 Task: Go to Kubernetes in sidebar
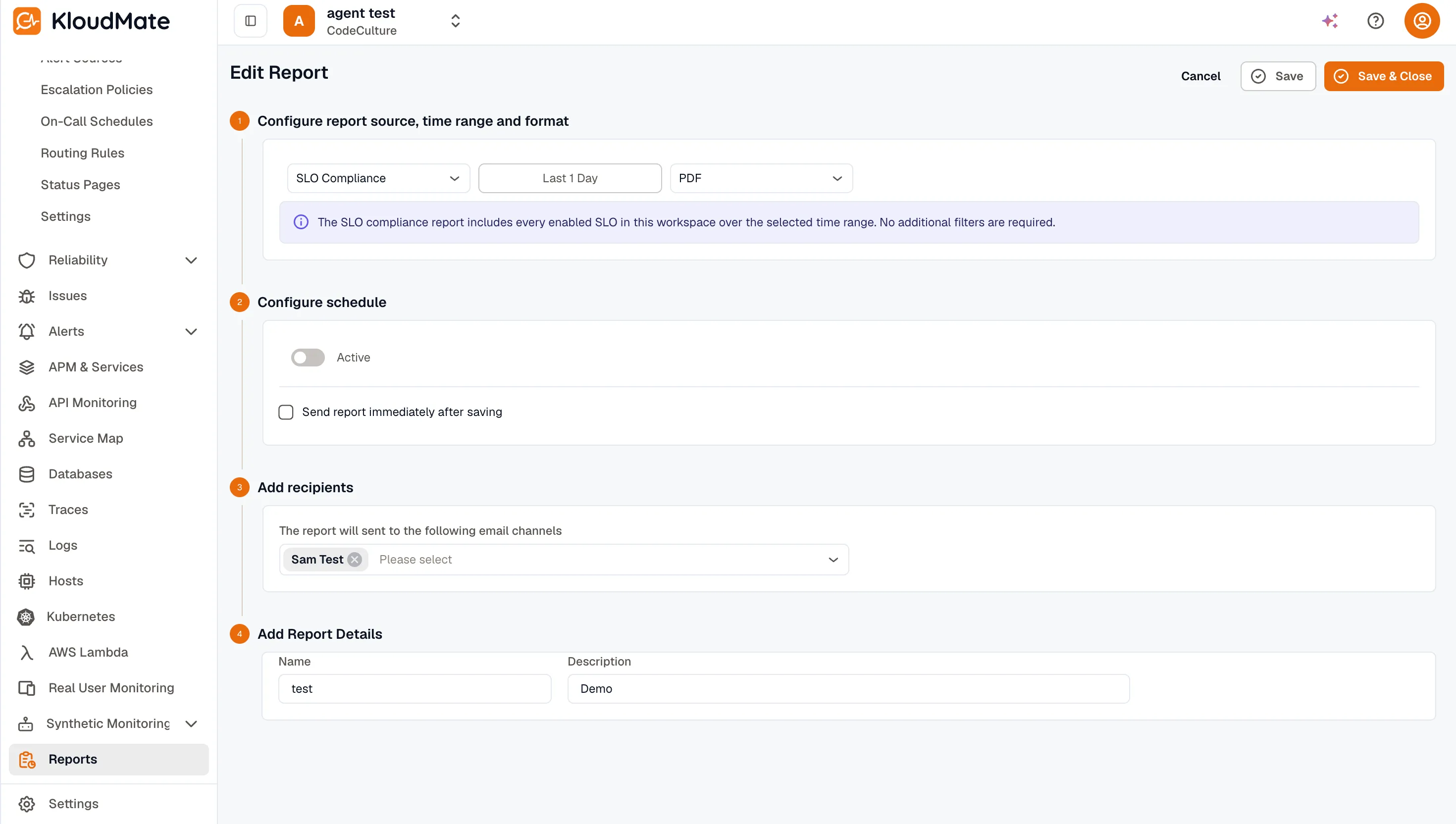pyautogui.click(x=81, y=617)
